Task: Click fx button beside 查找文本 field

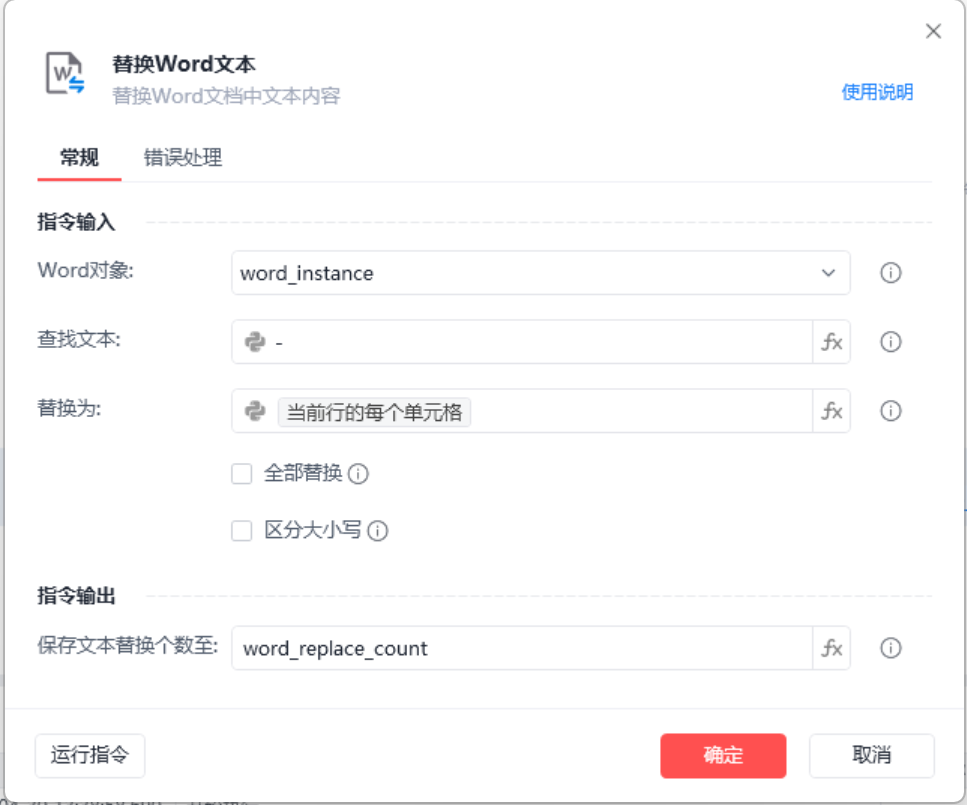Action: pos(831,342)
